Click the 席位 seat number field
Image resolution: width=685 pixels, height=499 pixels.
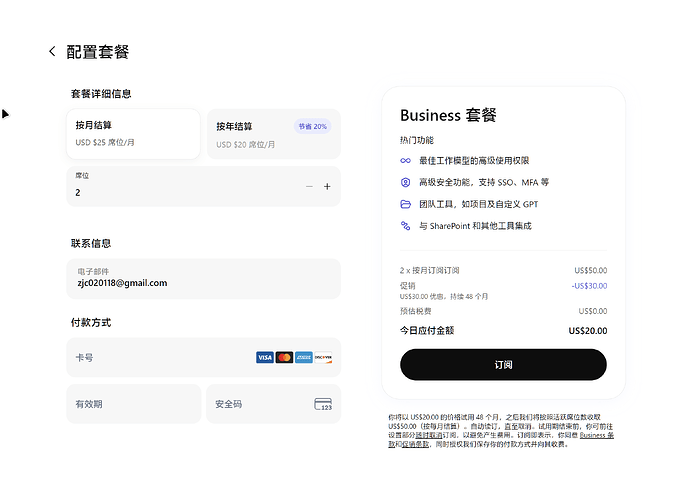[x=204, y=187]
